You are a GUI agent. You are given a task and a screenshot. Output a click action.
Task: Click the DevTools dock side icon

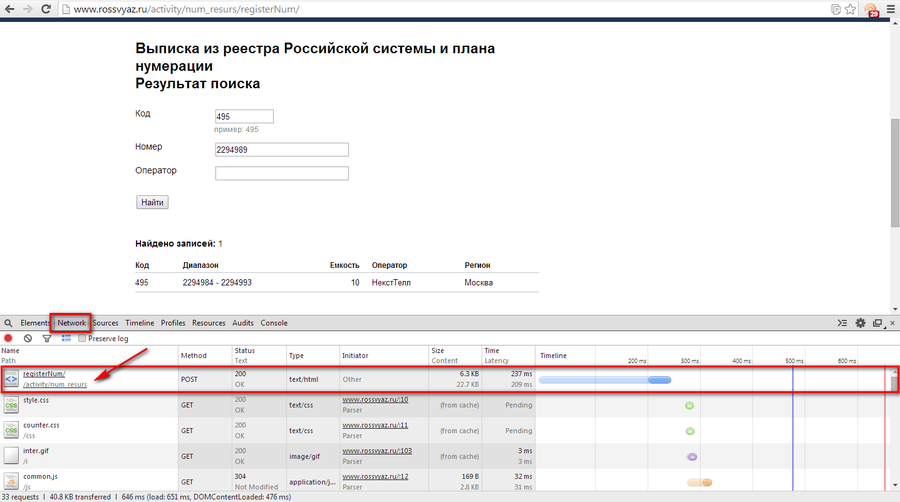pyautogui.click(x=877, y=323)
